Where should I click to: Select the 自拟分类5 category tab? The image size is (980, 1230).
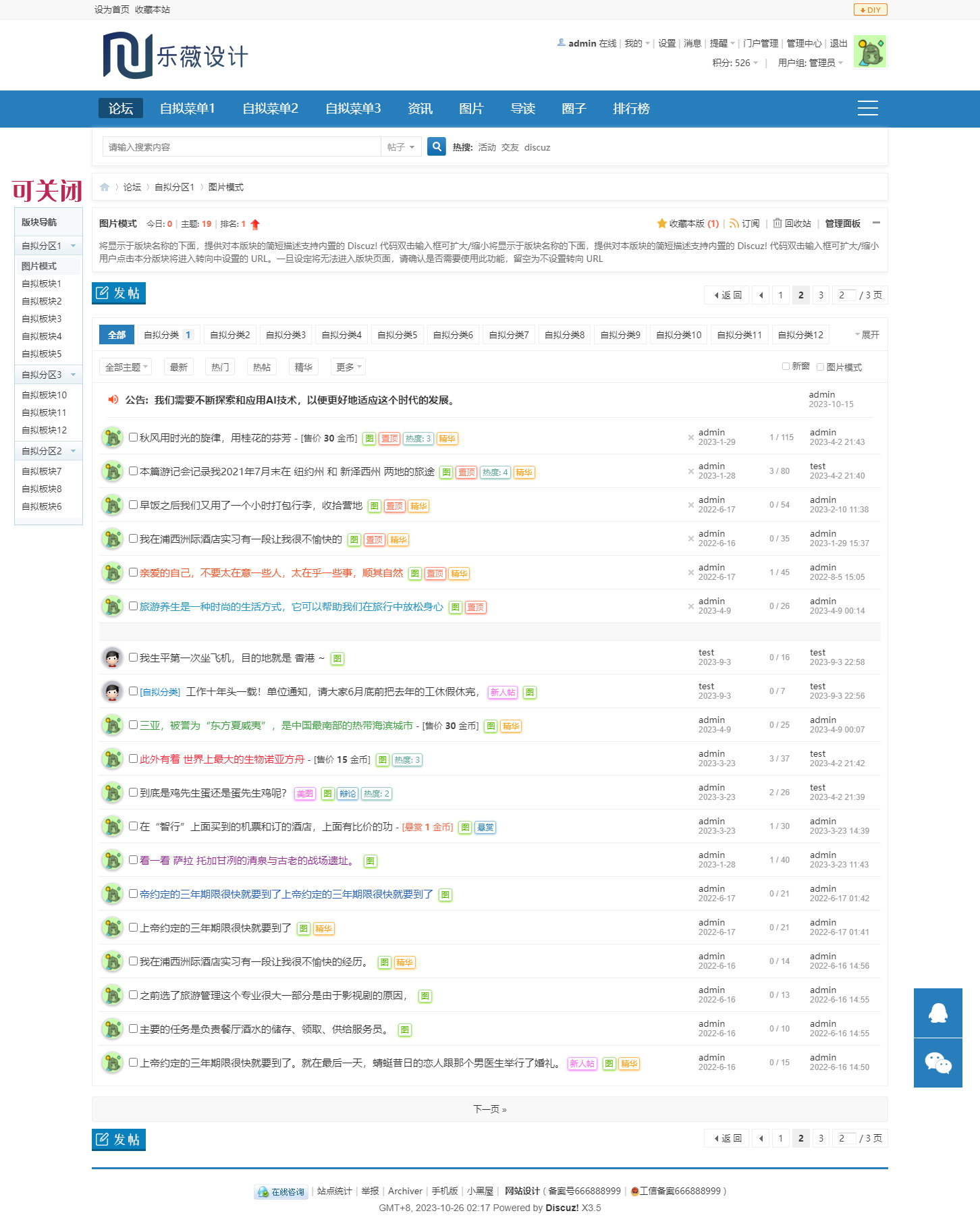tap(397, 335)
